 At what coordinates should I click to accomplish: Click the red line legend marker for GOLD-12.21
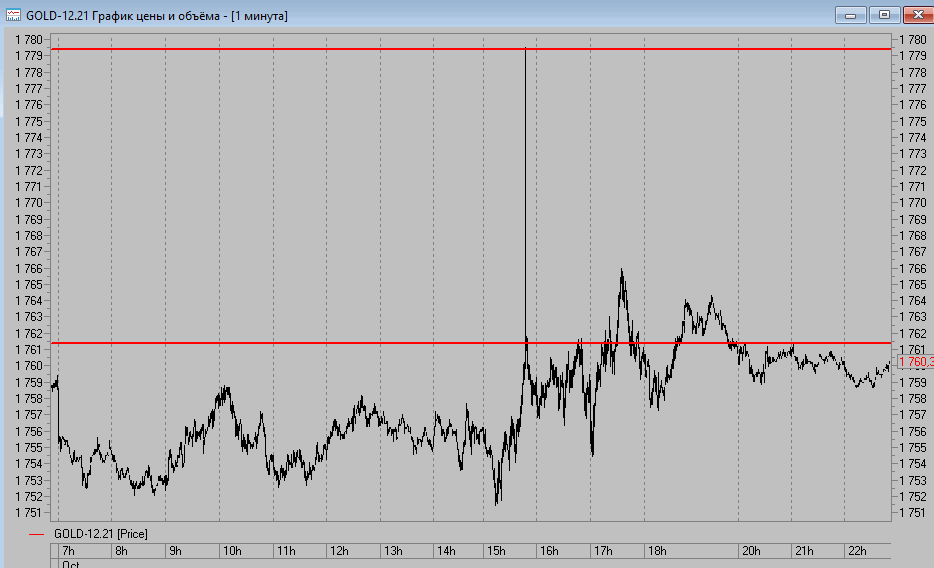(37, 534)
